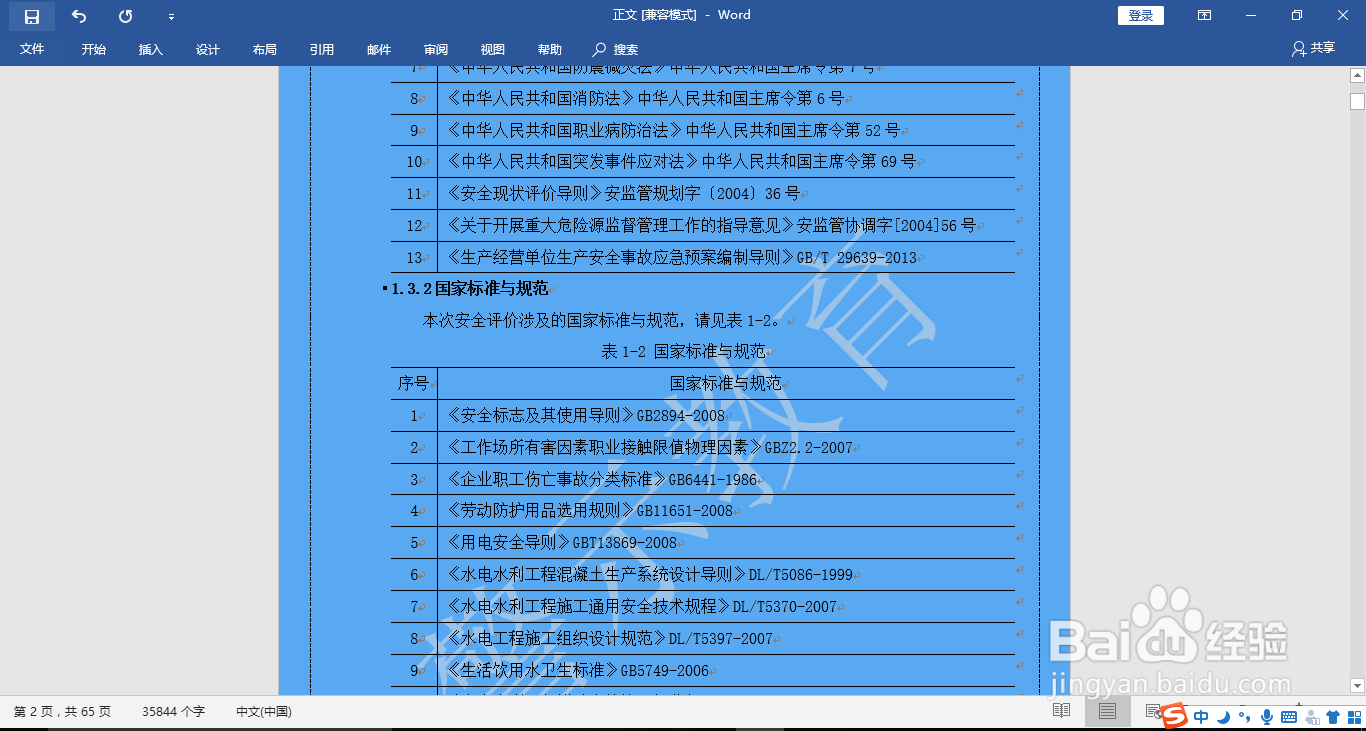
Task: Switch to the 审阅 ribbon tab
Action: pyautogui.click(x=435, y=49)
